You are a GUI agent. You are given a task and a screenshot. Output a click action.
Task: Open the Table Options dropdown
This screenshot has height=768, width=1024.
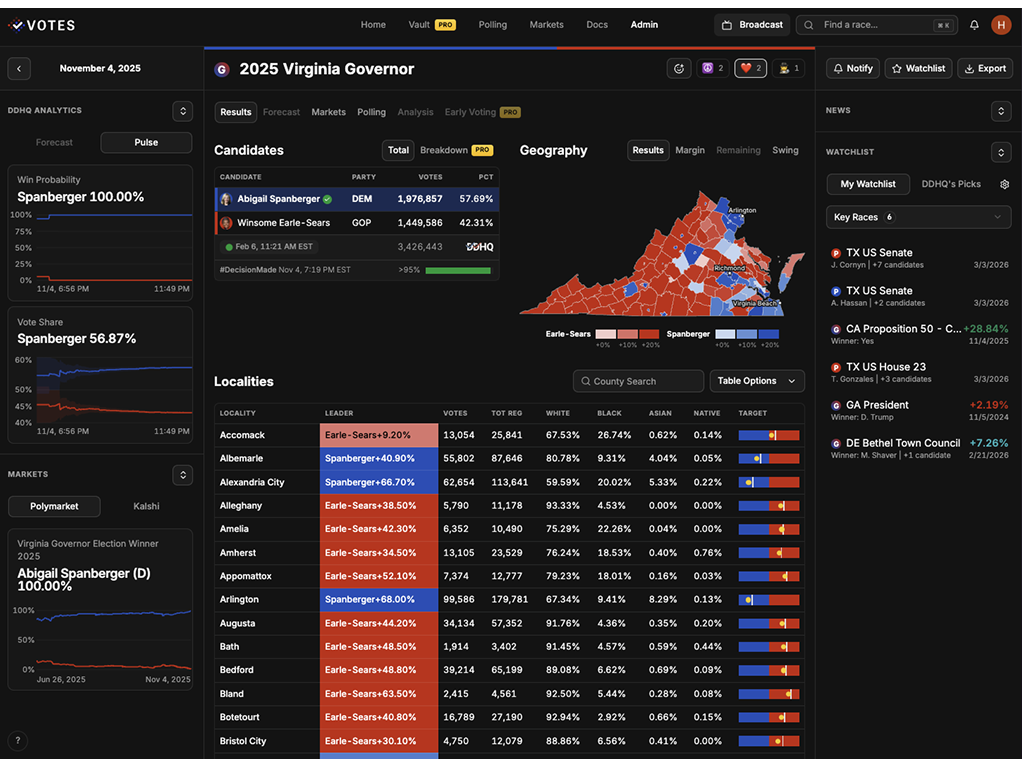756,381
